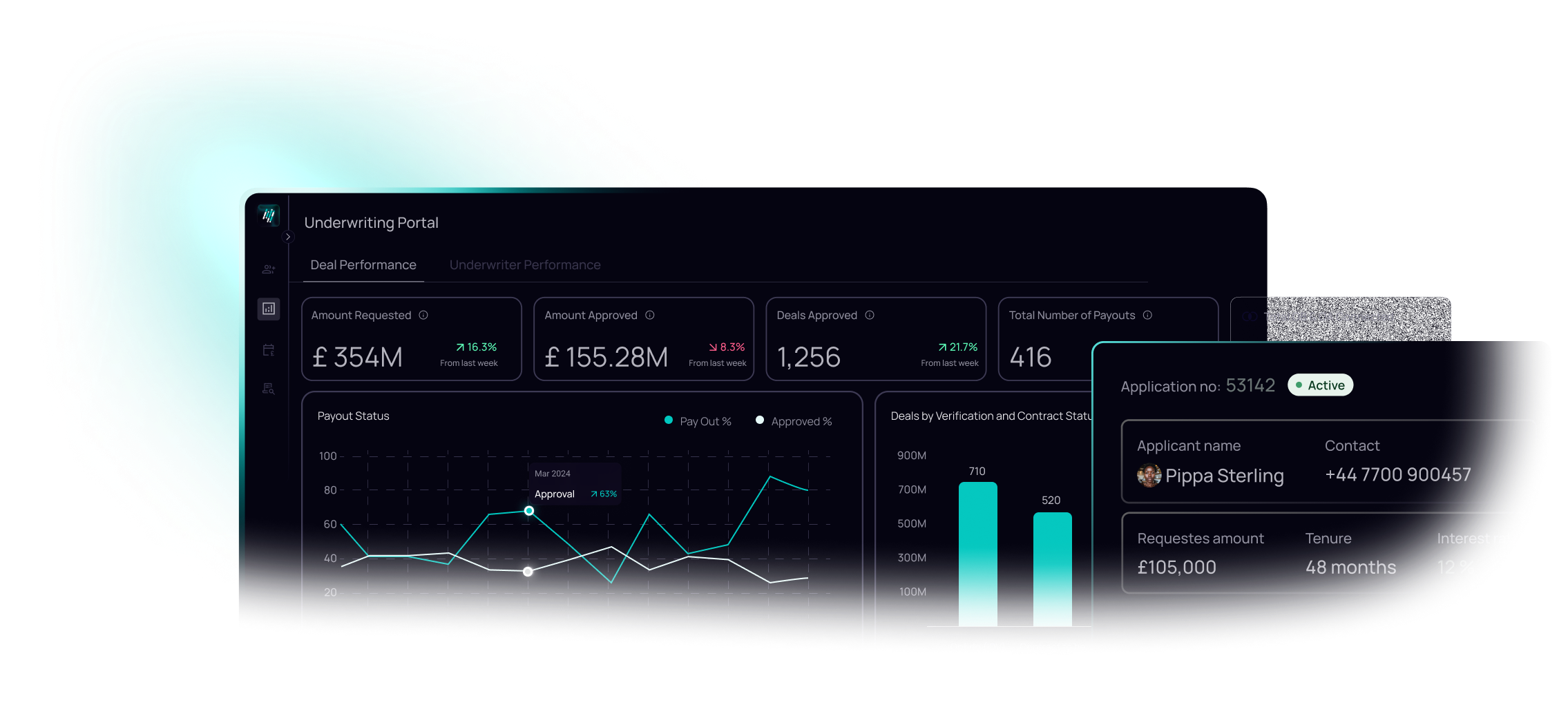
Task: Switch to the Deal Performance tab
Action: coord(363,265)
